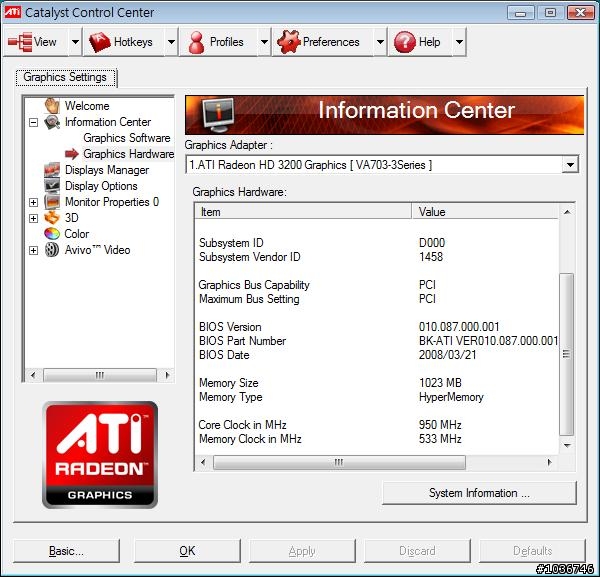Click the HyperMemory value
The height and width of the screenshot is (577, 600).
pos(451,397)
